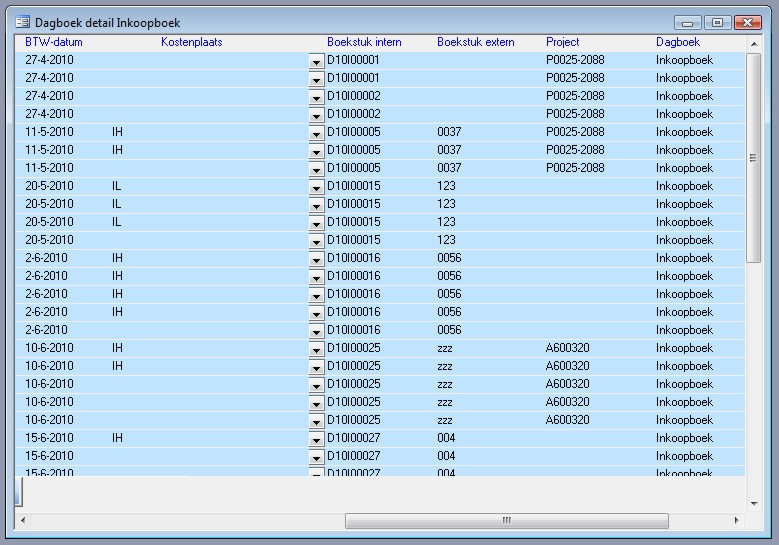
Task: Click the vertical scrollbar down arrow
Action: [x=754, y=504]
